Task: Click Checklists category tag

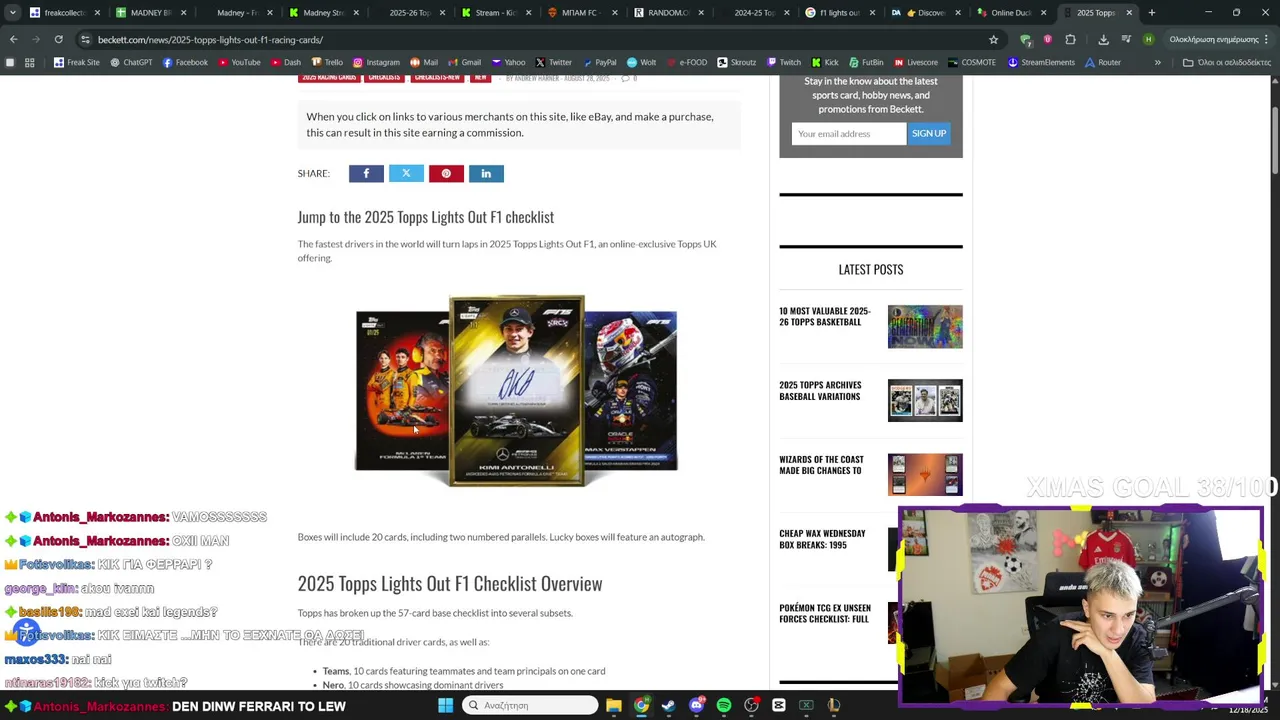Action: [x=384, y=78]
